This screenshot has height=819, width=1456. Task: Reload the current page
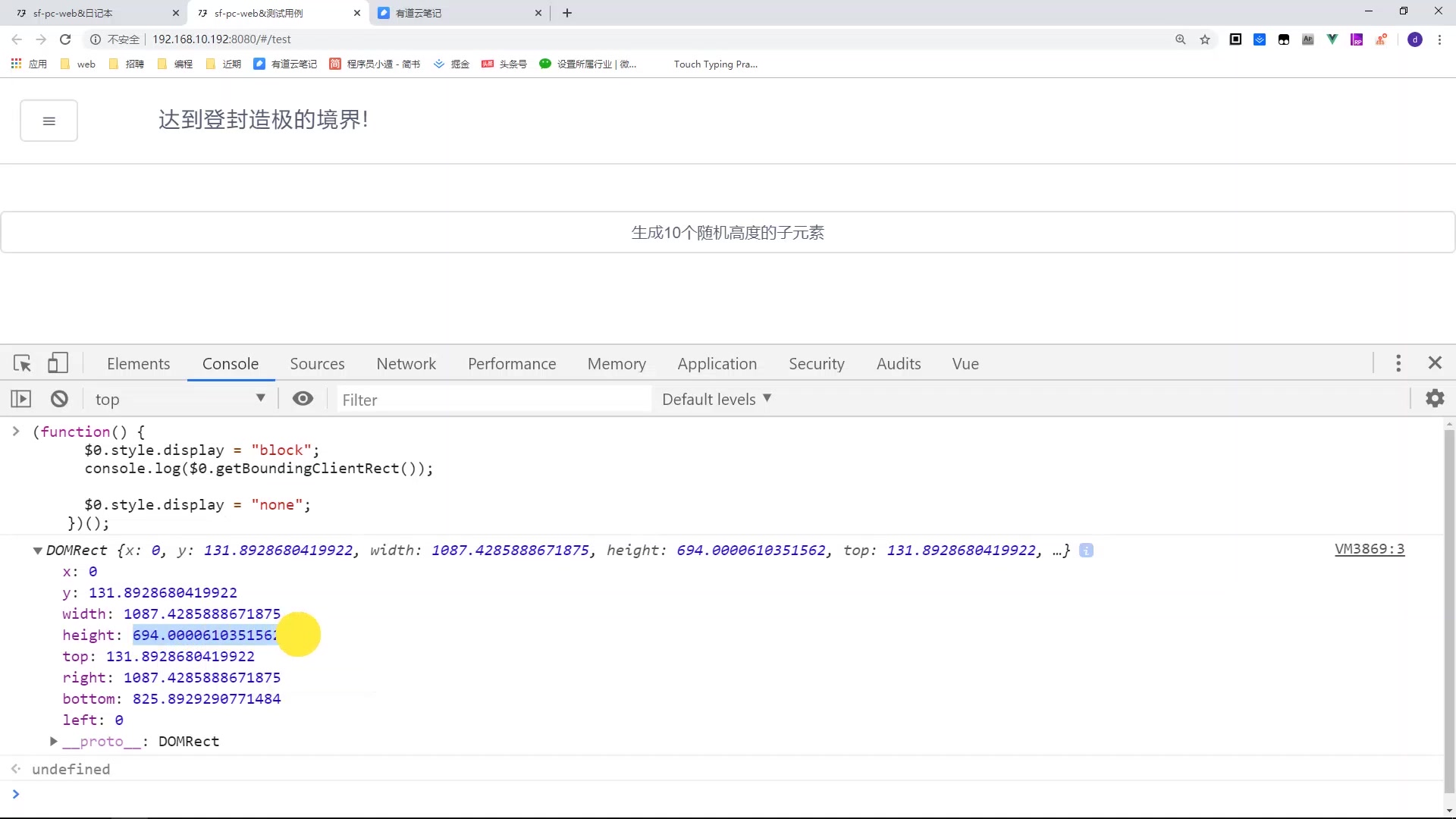[65, 39]
